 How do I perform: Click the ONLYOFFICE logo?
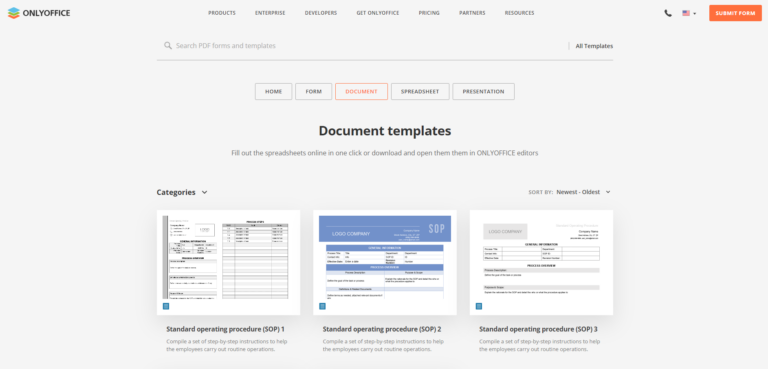coord(39,13)
